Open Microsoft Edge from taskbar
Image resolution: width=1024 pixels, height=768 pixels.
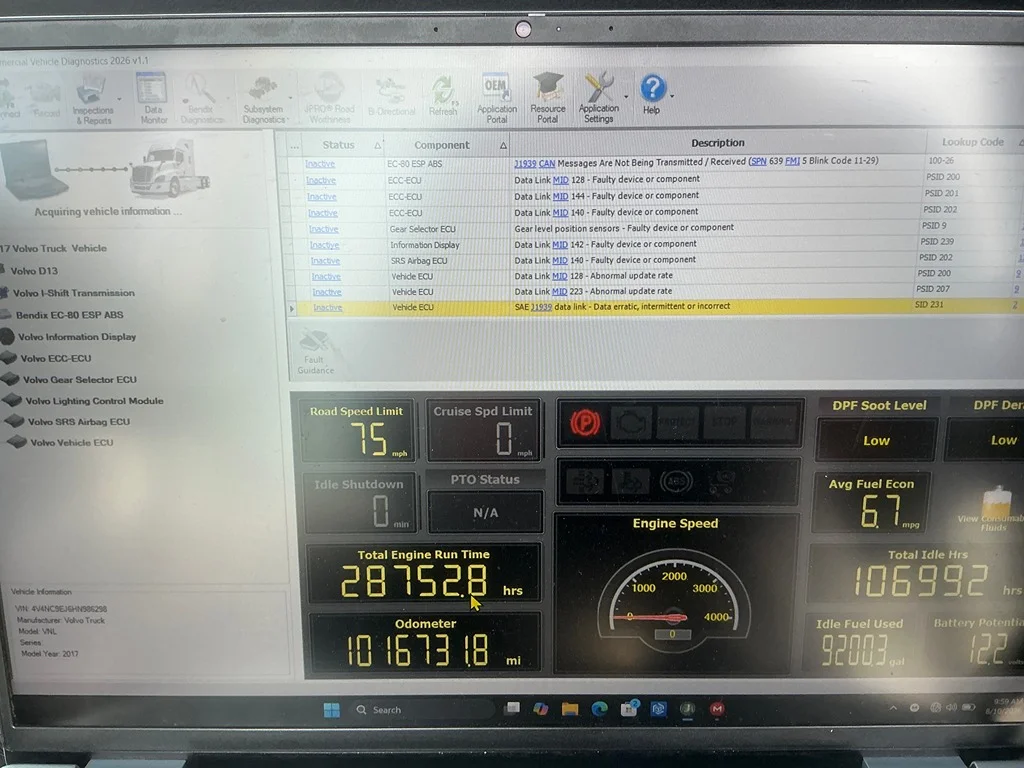tap(600, 709)
